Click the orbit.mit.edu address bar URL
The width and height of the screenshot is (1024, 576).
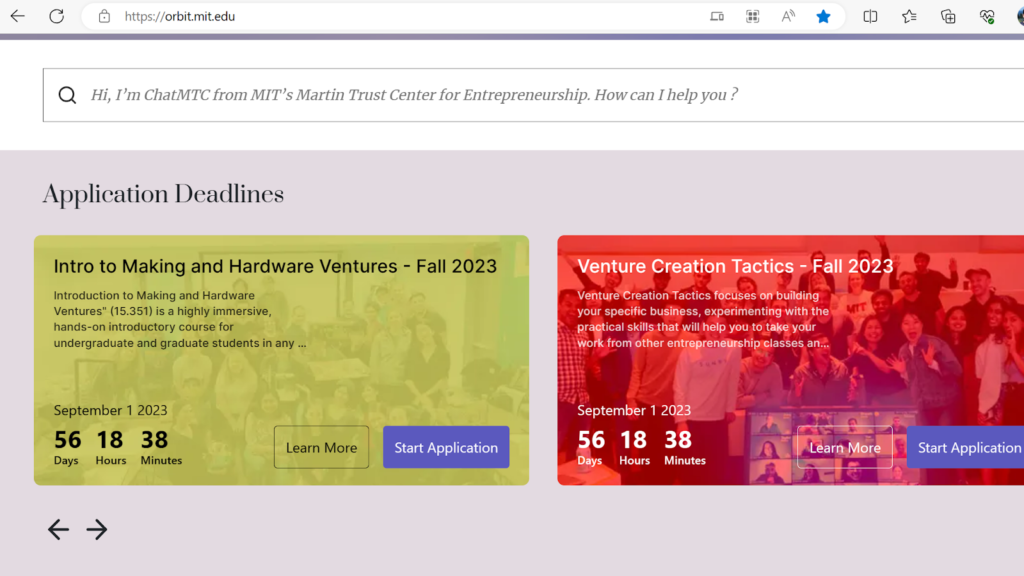click(x=180, y=16)
